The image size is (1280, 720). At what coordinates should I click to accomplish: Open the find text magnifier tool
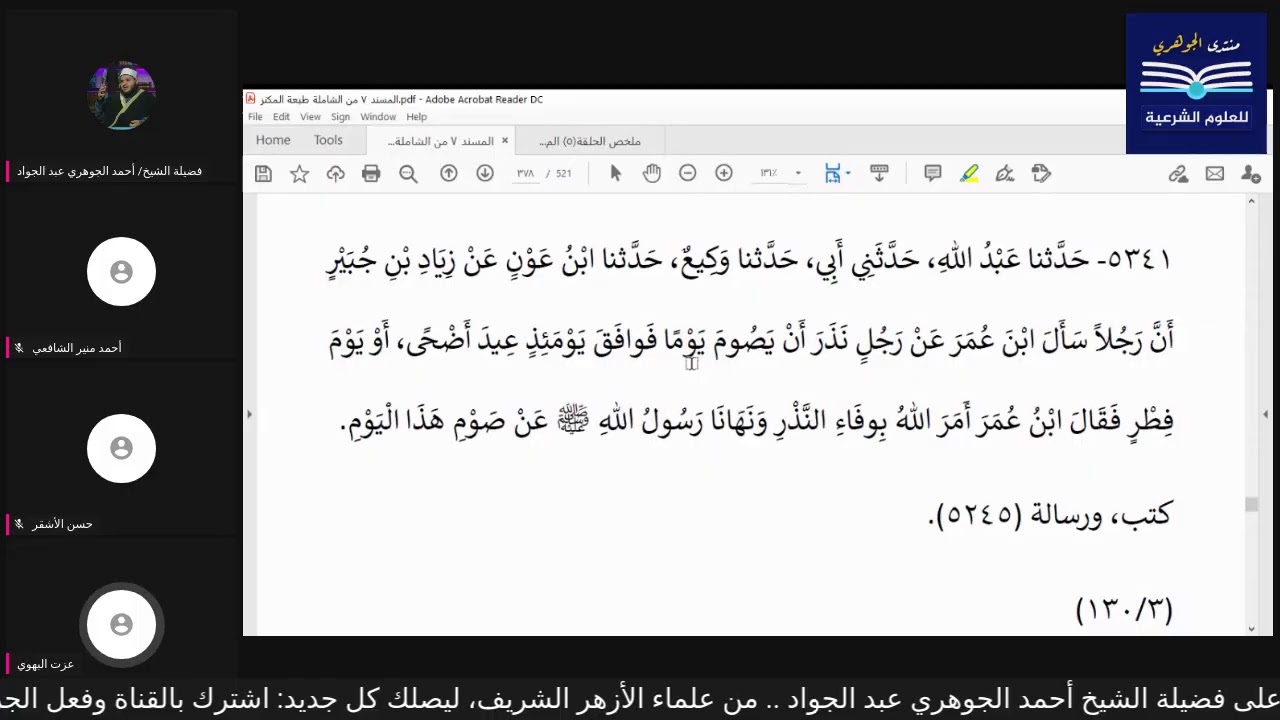click(408, 174)
